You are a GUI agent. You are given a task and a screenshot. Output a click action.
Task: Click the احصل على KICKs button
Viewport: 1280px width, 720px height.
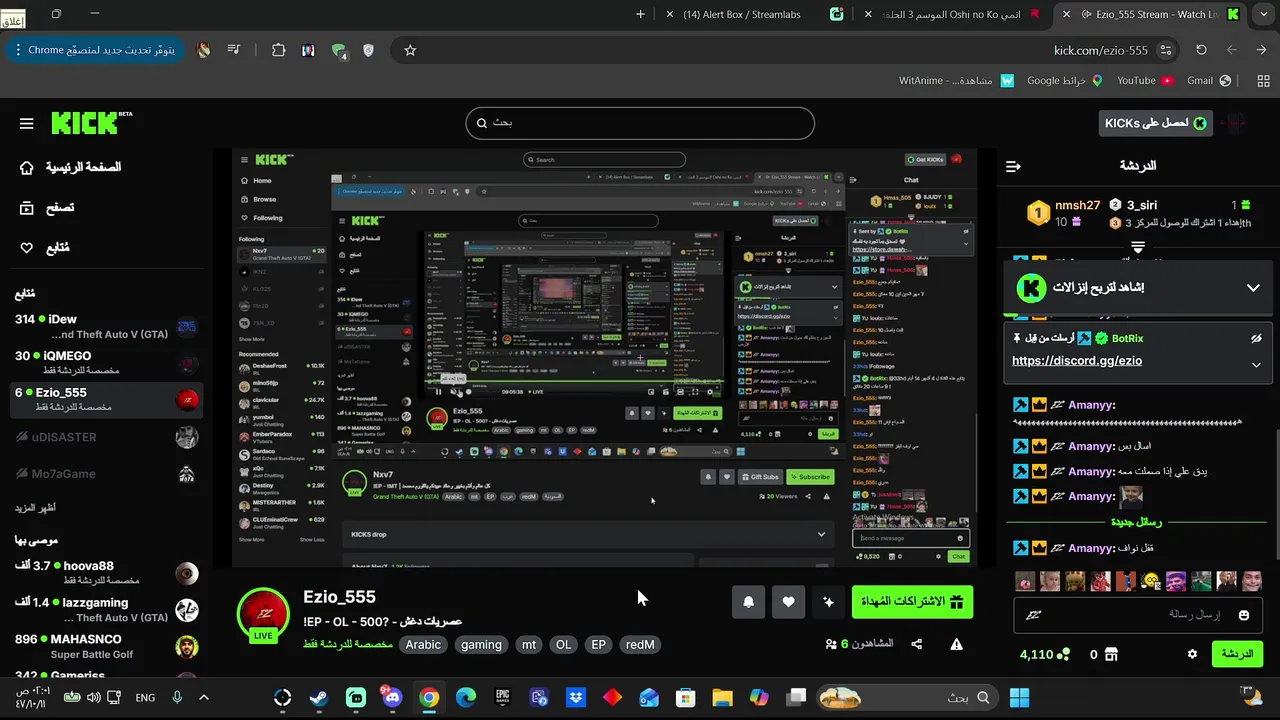click(x=1155, y=123)
